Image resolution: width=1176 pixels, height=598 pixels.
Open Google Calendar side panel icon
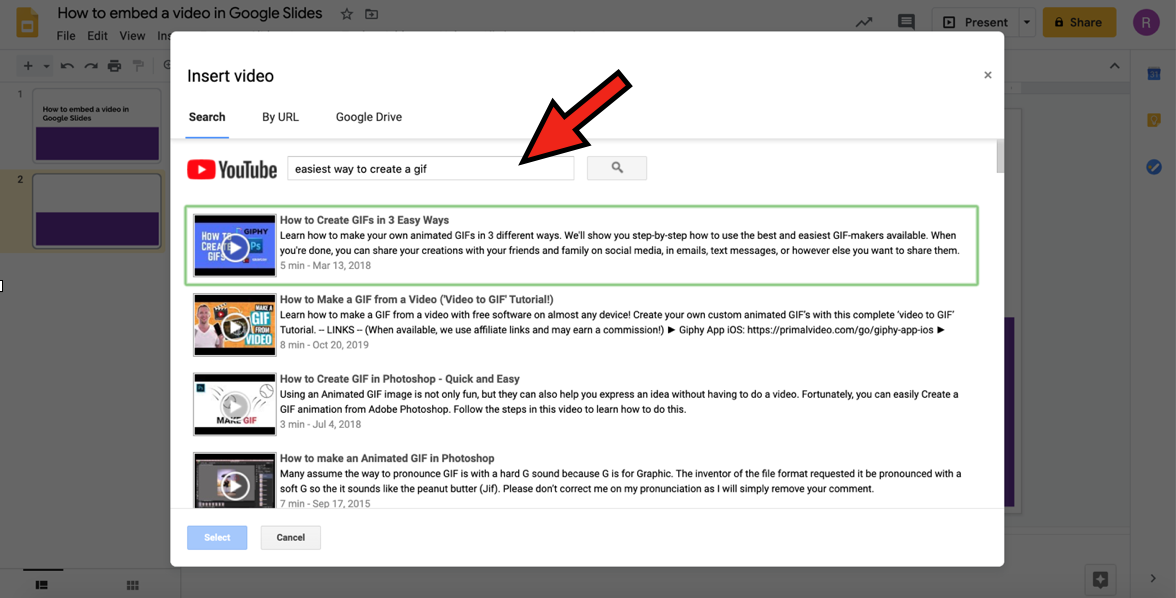[x=1154, y=74]
